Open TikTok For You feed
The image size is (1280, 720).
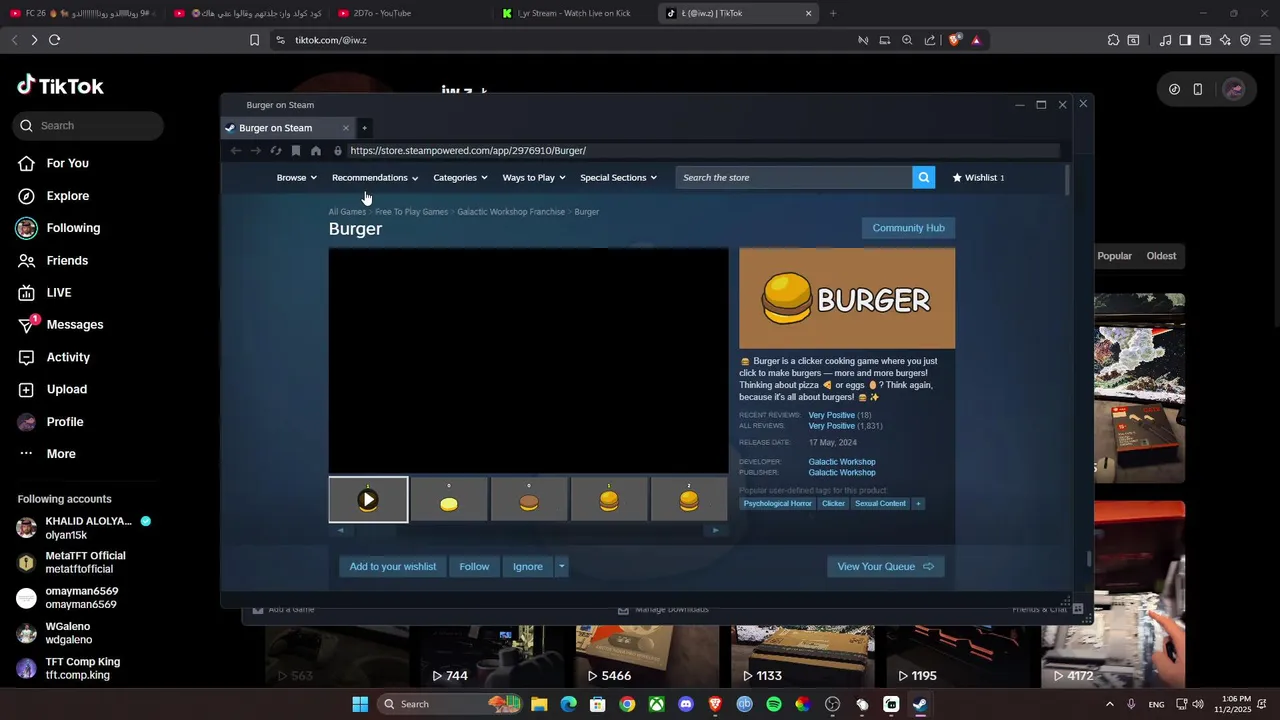coord(54,163)
